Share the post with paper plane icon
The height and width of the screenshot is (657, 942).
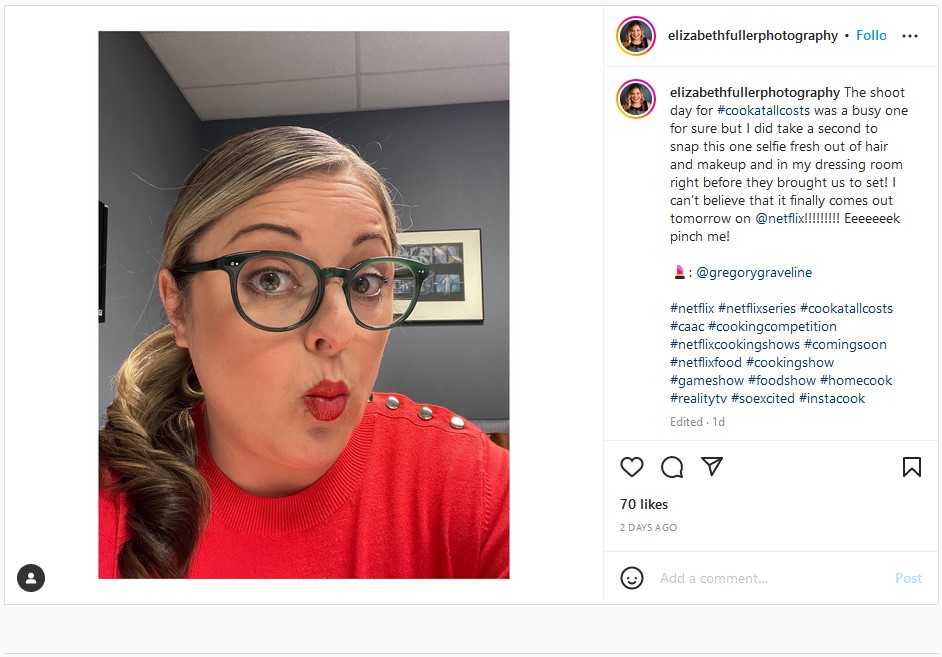tap(712, 467)
